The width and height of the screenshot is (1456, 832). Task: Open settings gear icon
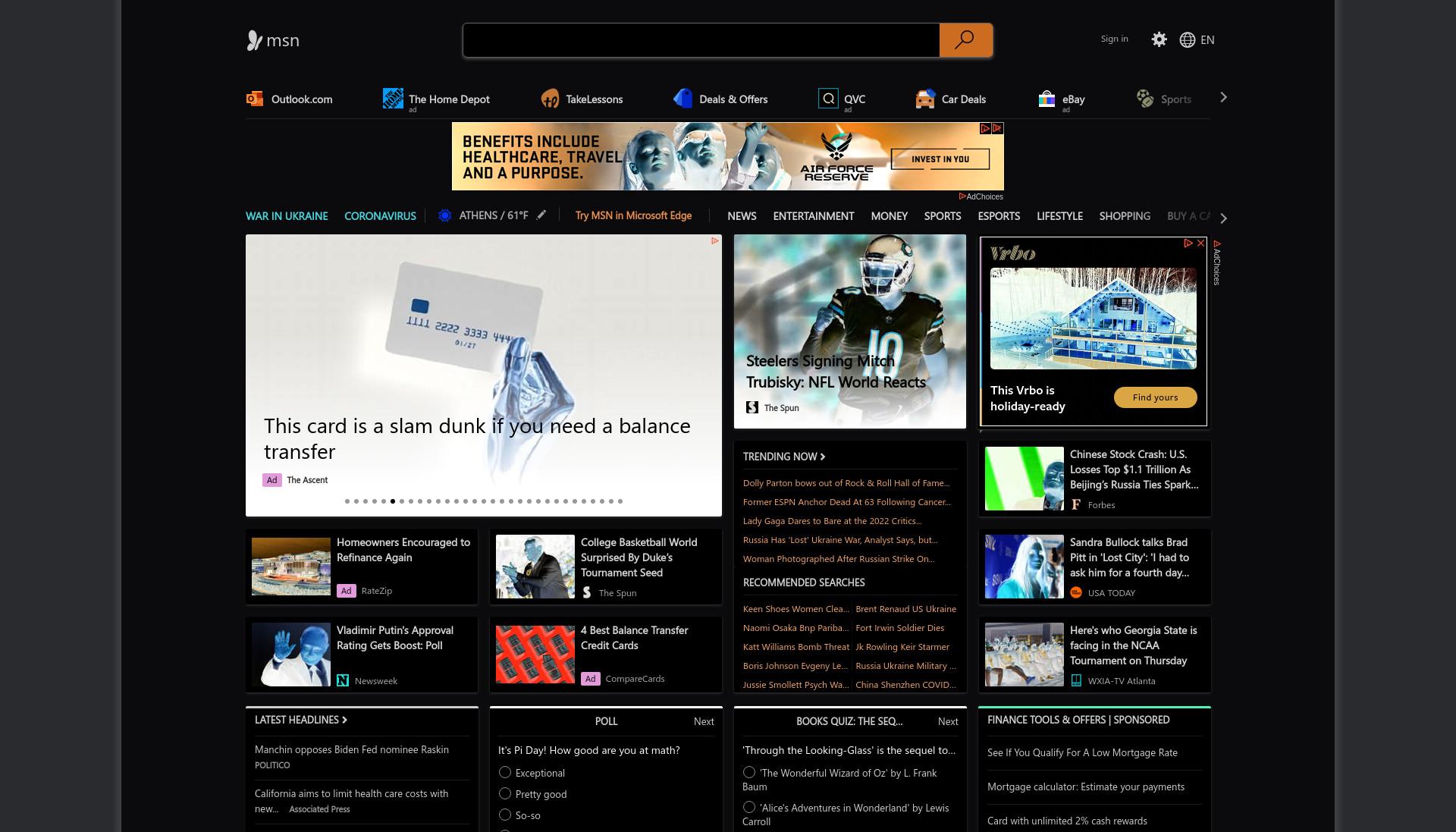(x=1159, y=39)
